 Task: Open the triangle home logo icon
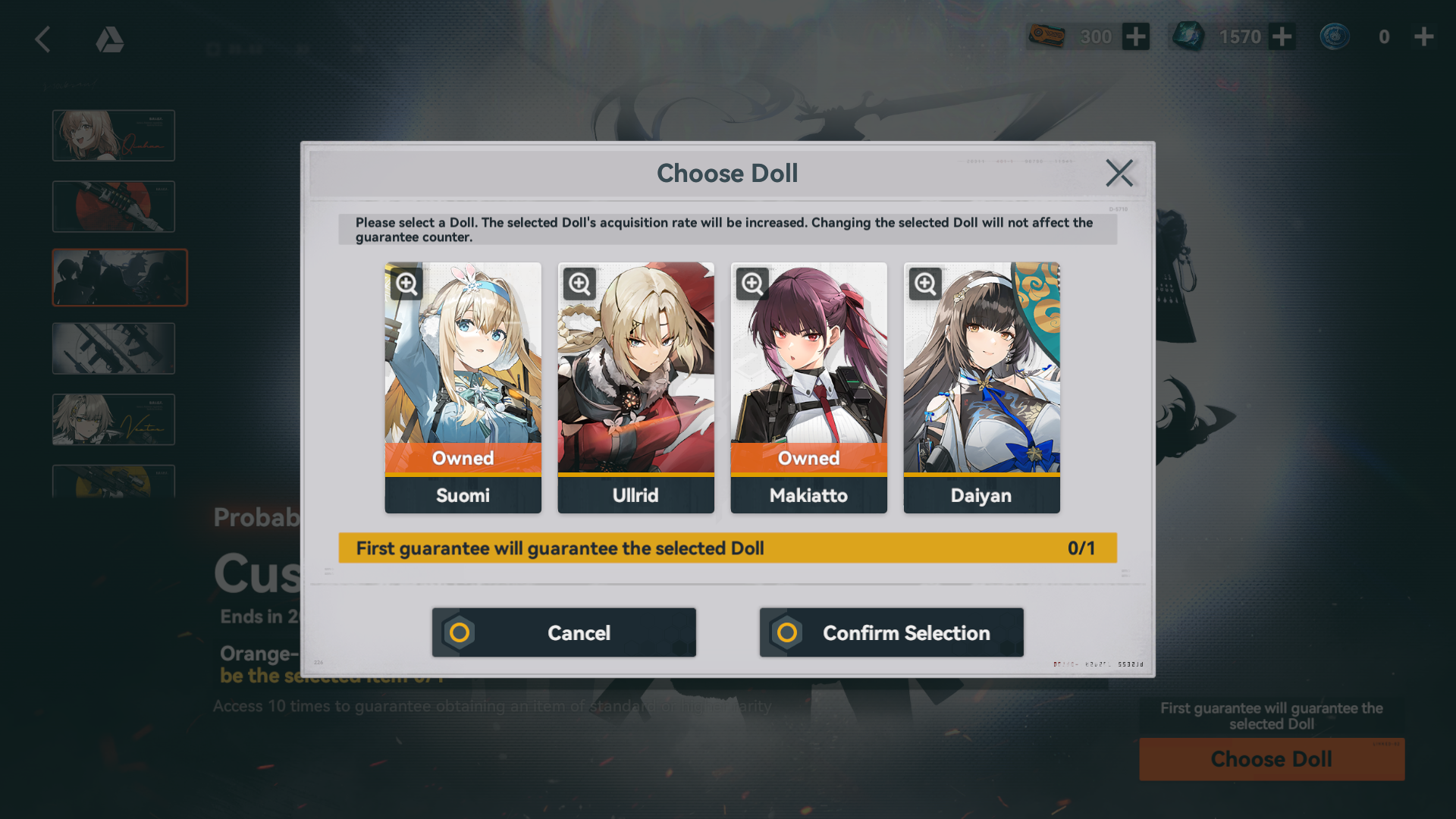pyautogui.click(x=110, y=39)
